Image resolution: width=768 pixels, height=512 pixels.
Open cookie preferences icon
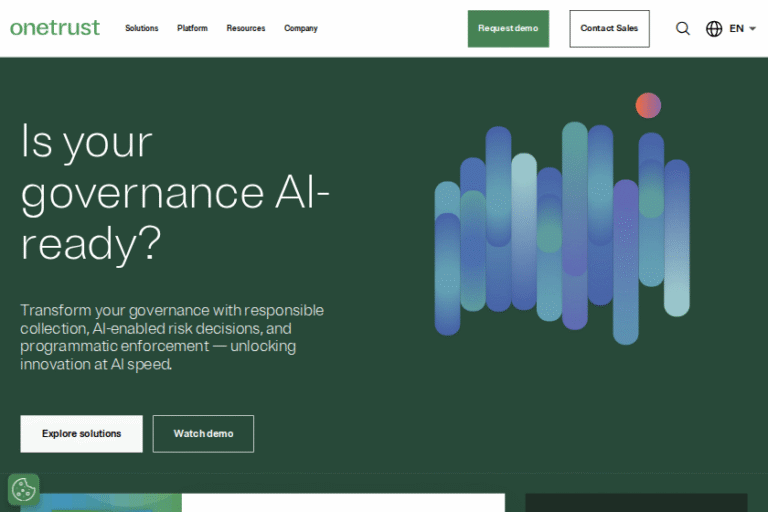23,490
